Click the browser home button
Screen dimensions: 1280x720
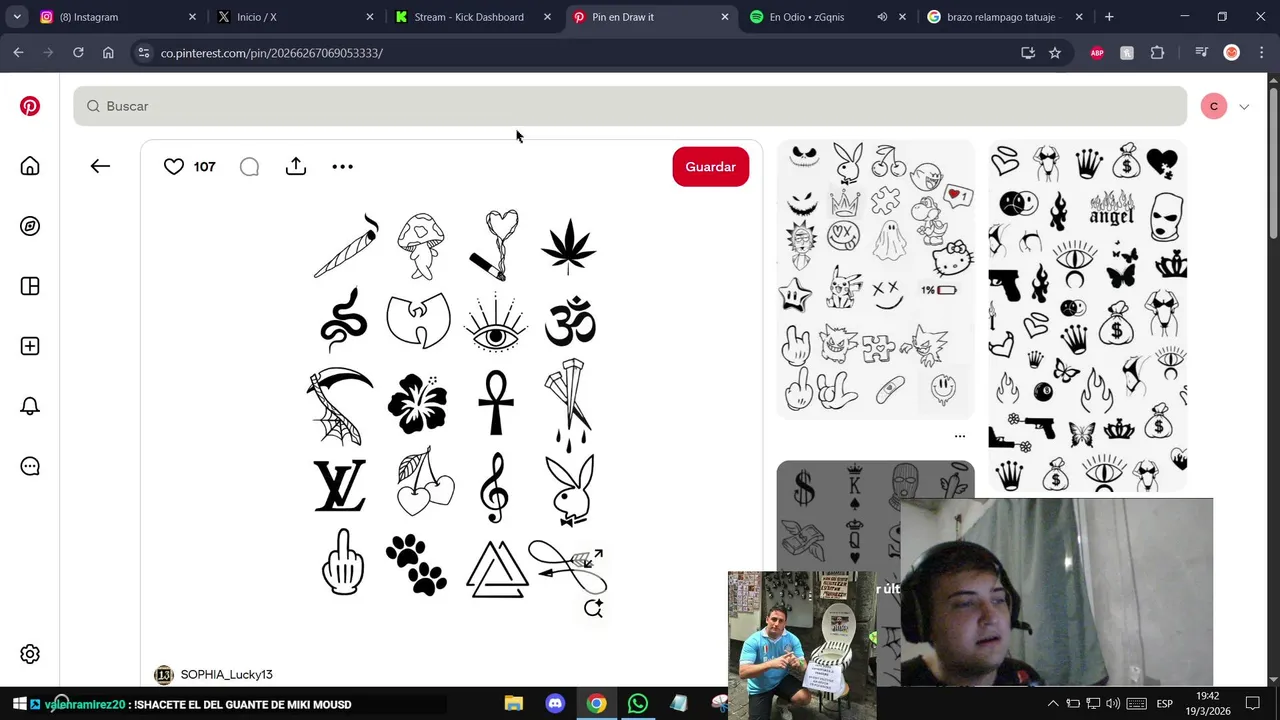[x=108, y=53]
